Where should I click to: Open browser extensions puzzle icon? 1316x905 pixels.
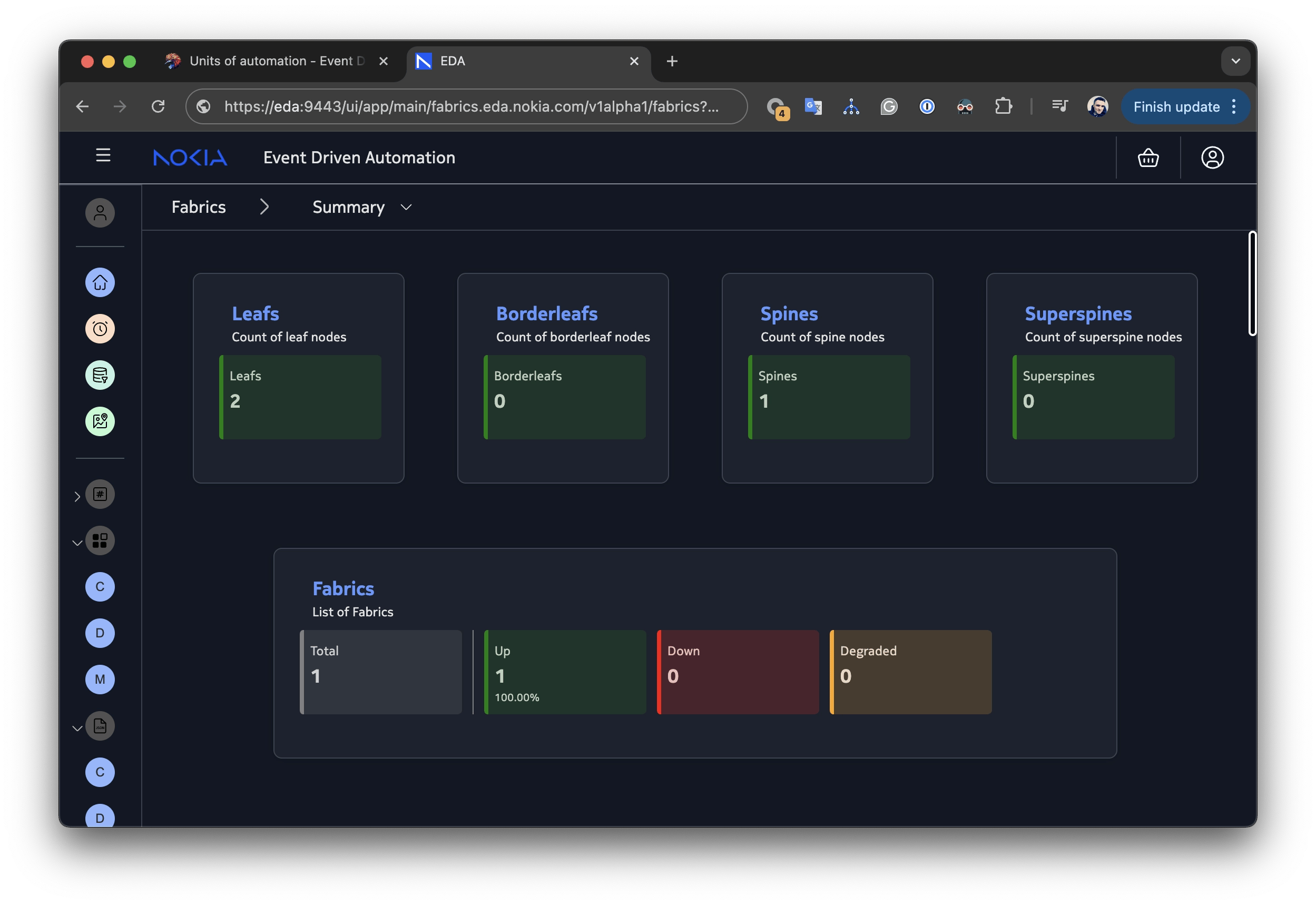point(1003,106)
